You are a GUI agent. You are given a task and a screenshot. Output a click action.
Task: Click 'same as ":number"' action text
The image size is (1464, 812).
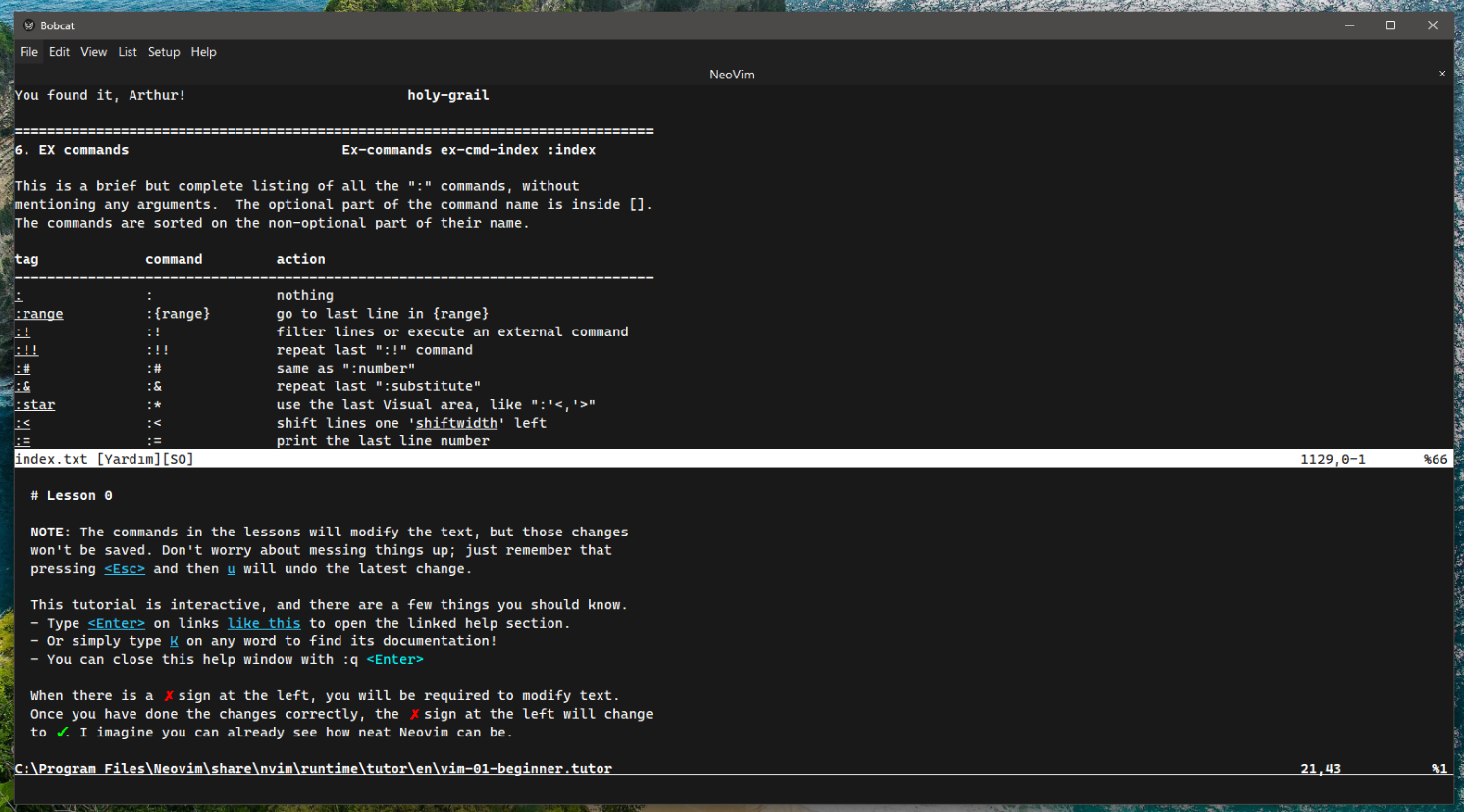(x=345, y=369)
